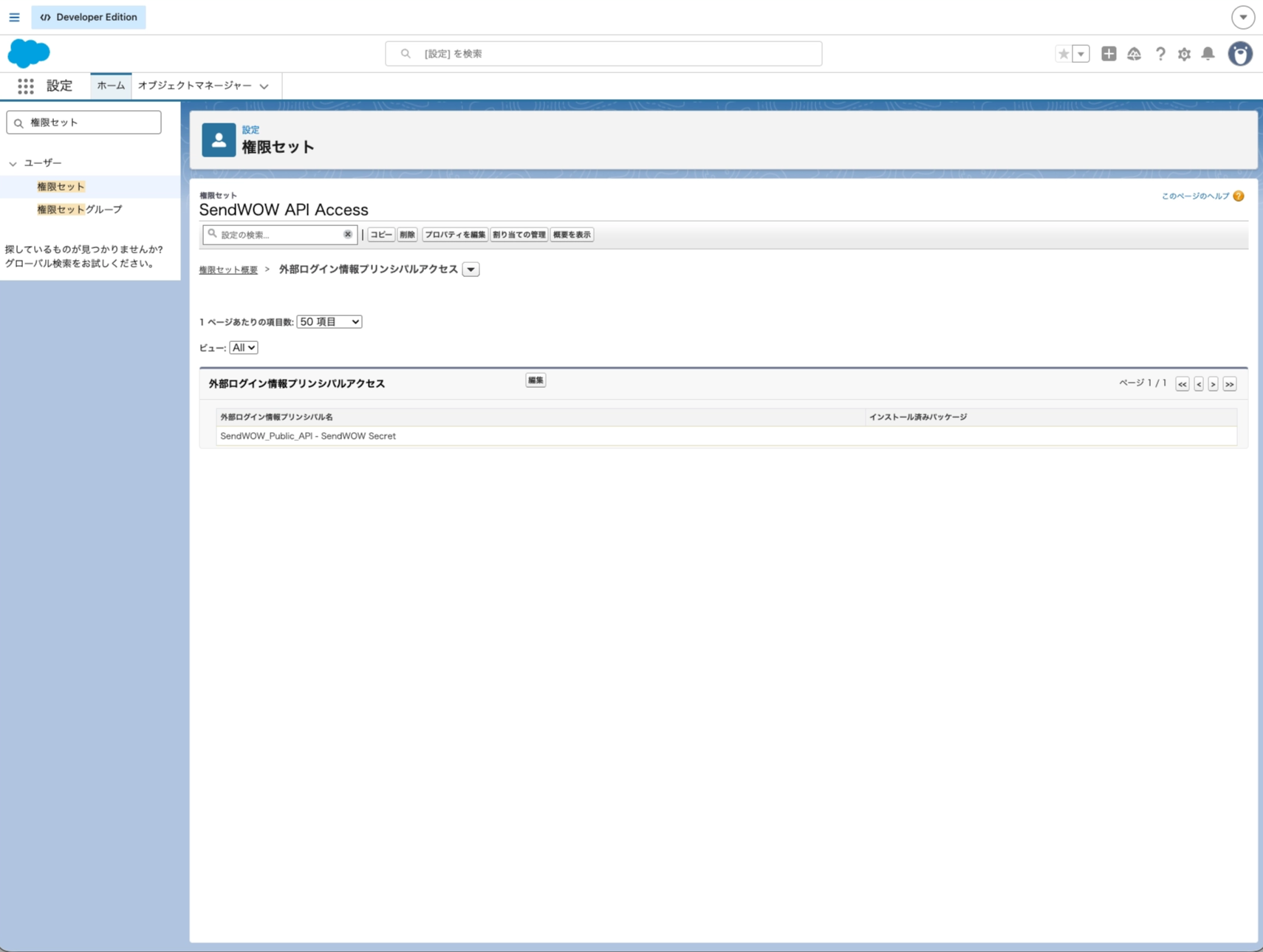Go to last page with >> button
The image size is (1263, 952).
tap(1230, 384)
